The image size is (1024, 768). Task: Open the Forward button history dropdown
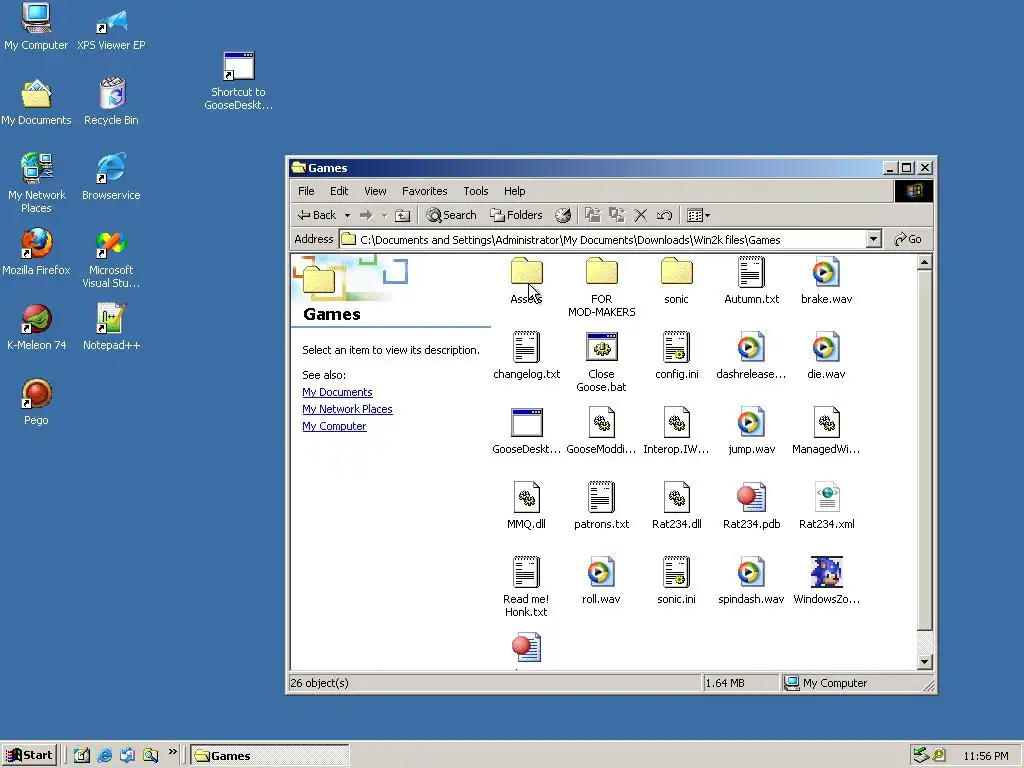tap(384, 215)
